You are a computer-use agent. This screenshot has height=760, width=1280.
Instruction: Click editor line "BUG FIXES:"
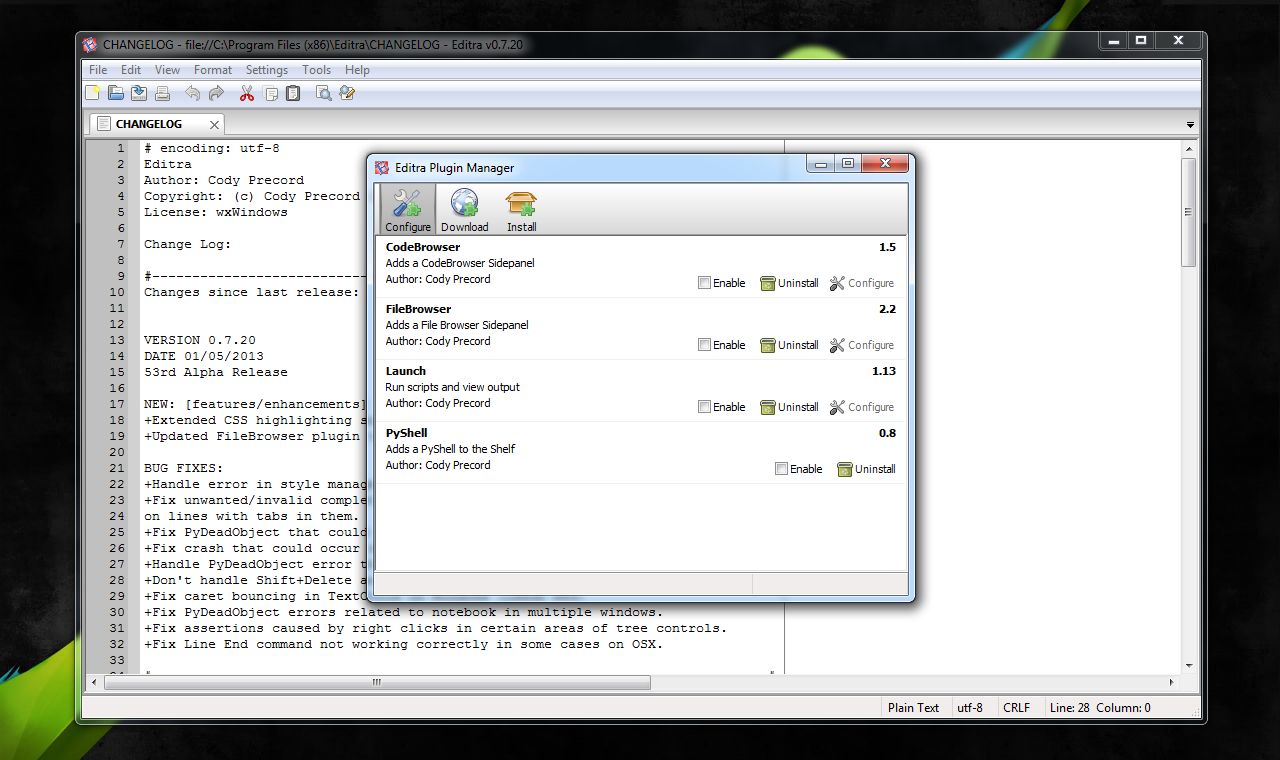(x=184, y=468)
